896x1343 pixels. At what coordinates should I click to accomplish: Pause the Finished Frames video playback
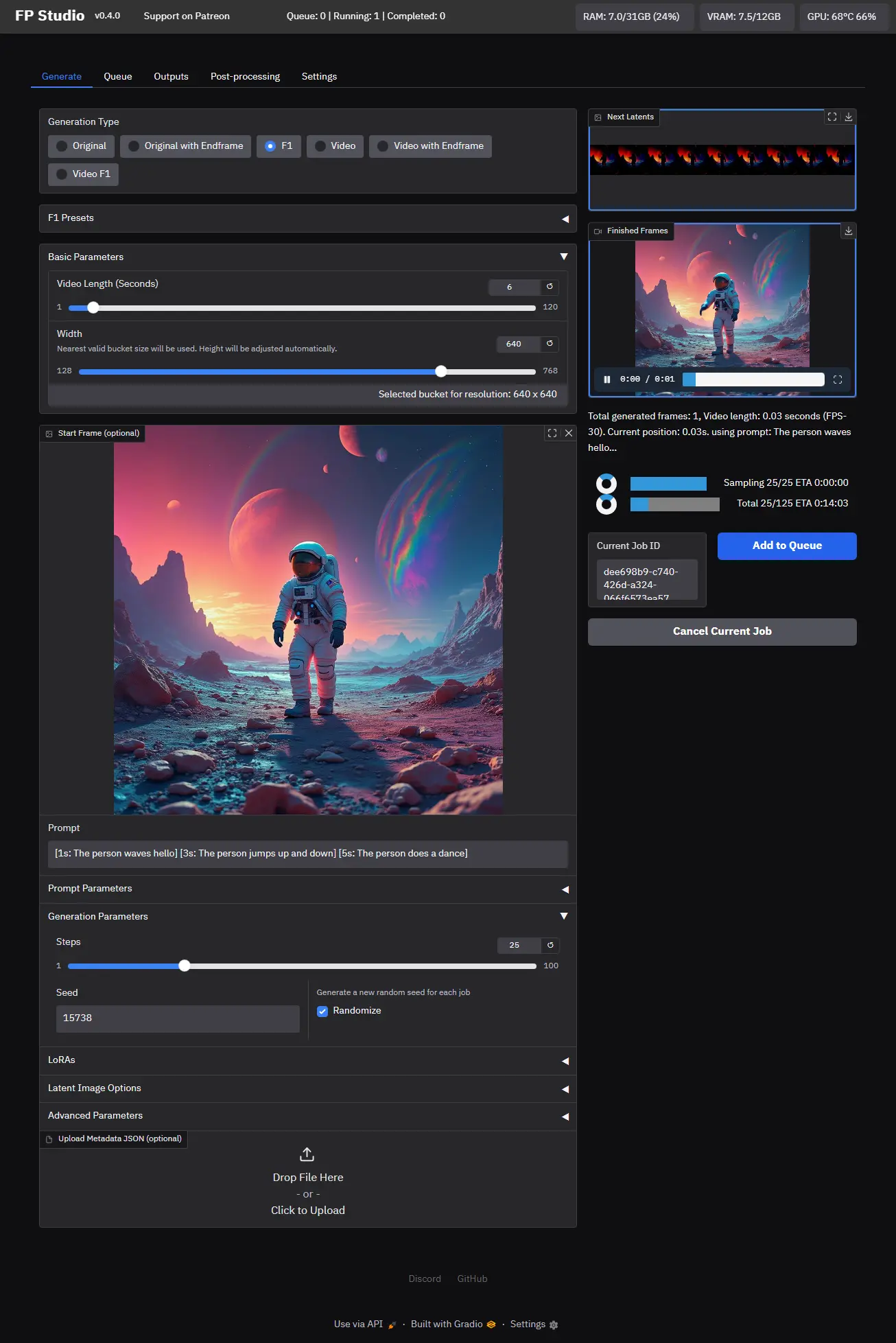[x=607, y=379]
